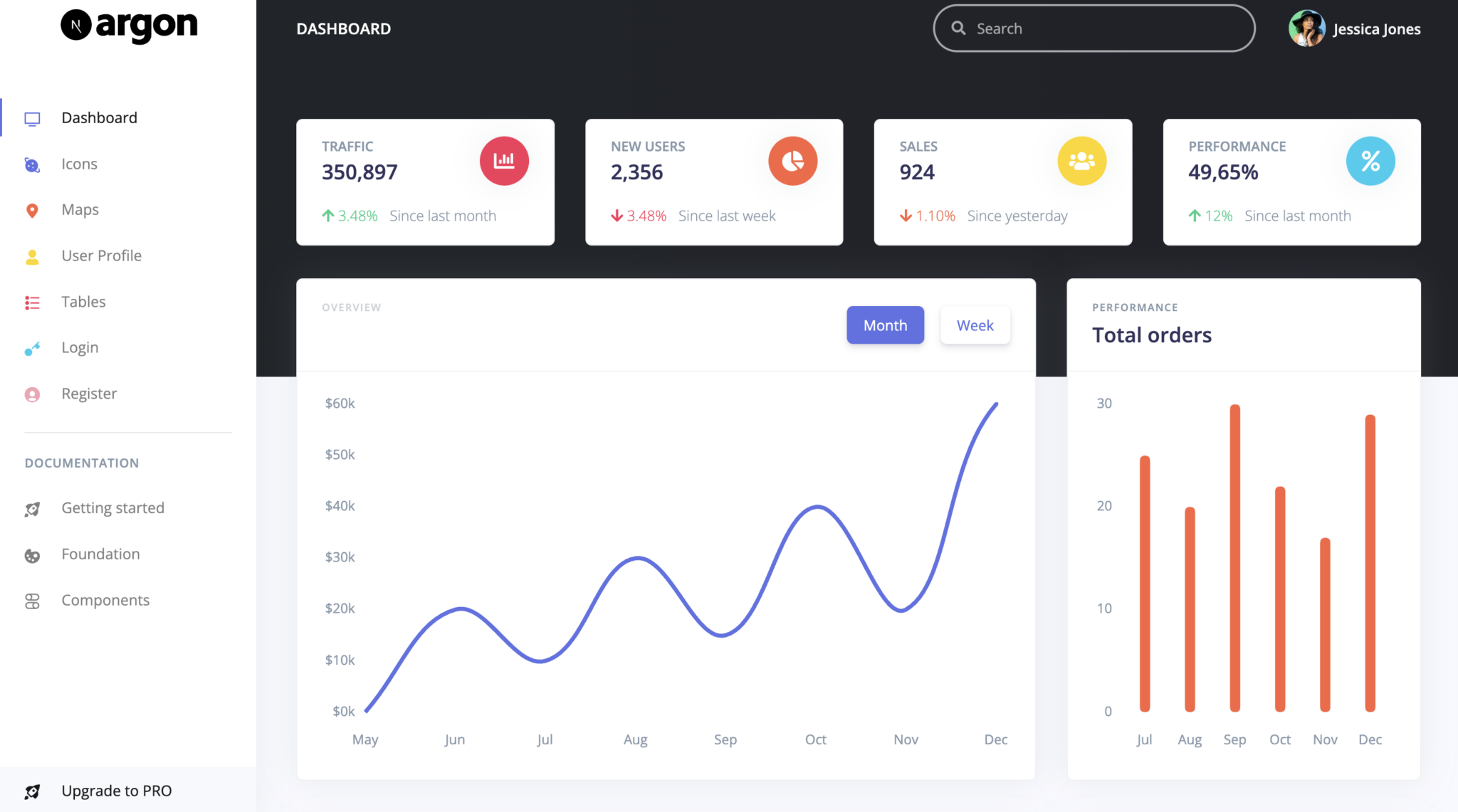Click the orange New Users pie chart icon
Image resolution: width=1458 pixels, height=812 pixels.
click(x=793, y=161)
